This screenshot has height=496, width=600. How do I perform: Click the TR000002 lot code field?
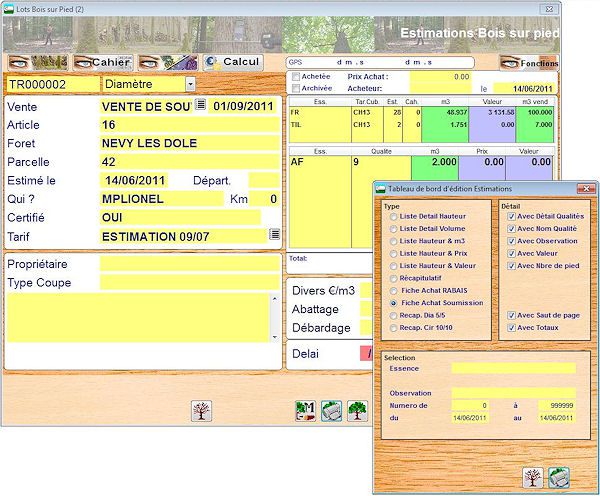click(53, 84)
